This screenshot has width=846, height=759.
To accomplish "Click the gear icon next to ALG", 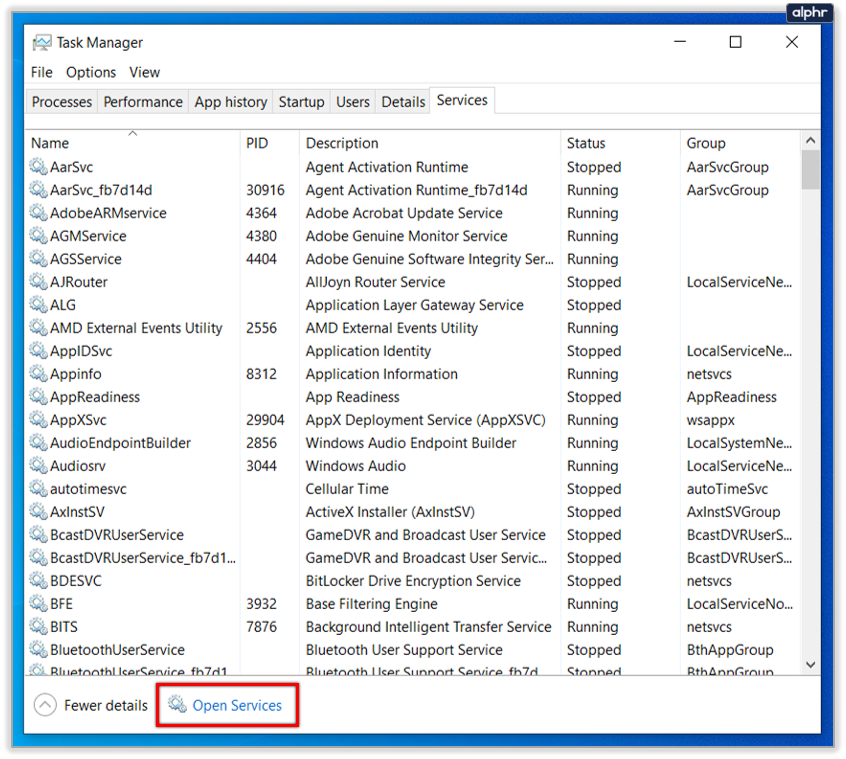I will [38, 305].
